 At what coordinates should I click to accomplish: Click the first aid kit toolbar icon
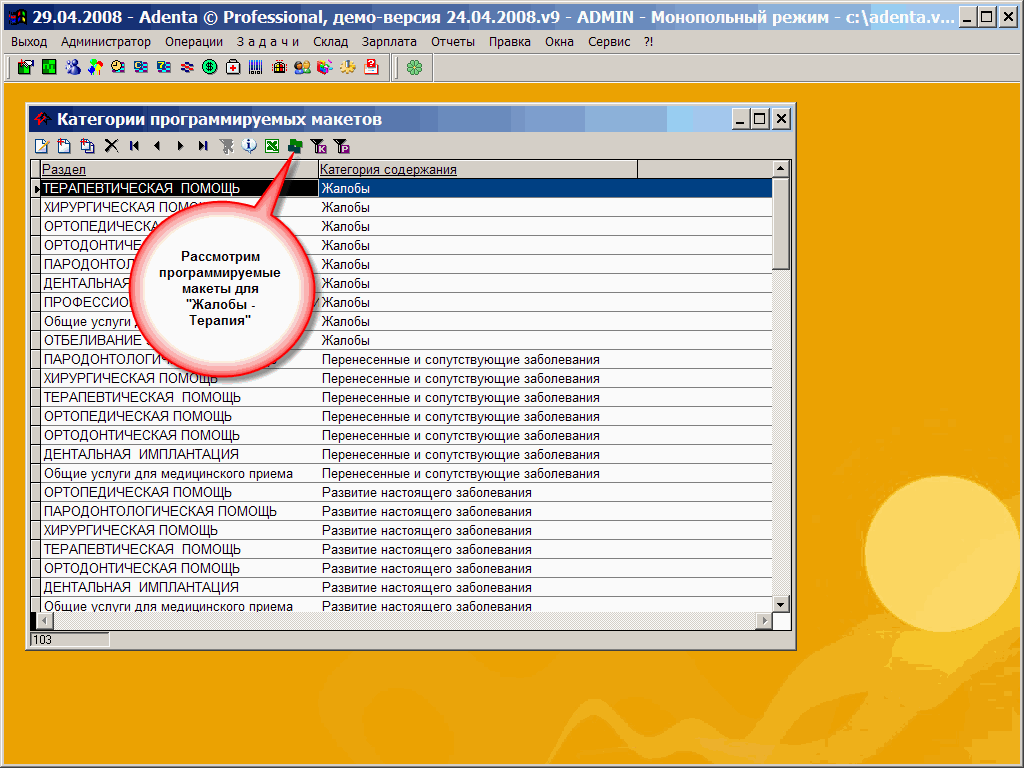(x=233, y=67)
